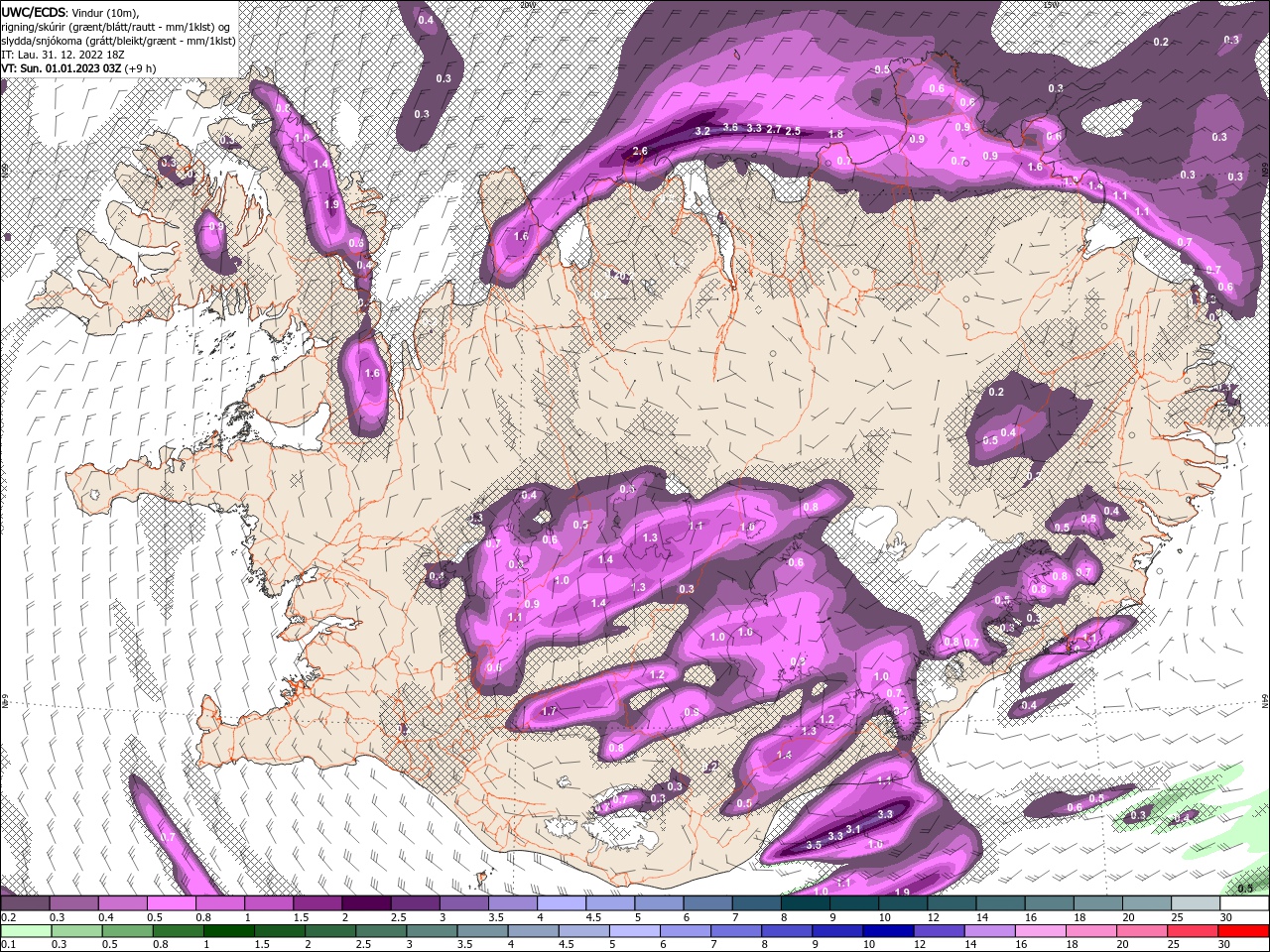The image size is (1270, 952).
Task: Pick the navy blue 10 swatch in rain scale
Action: (x=888, y=931)
